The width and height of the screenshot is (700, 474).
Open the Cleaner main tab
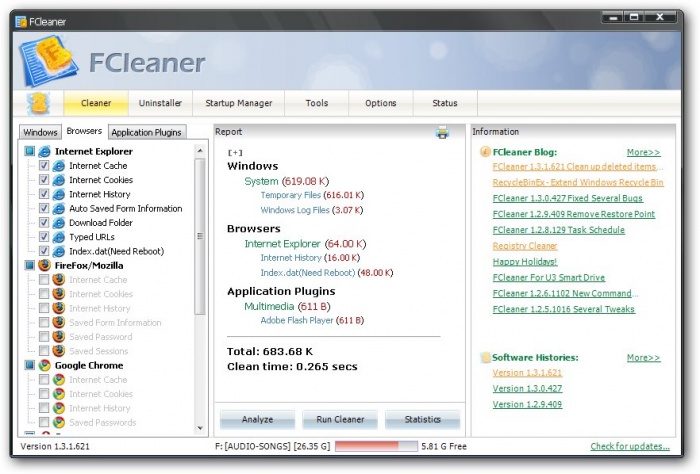coord(96,103)
